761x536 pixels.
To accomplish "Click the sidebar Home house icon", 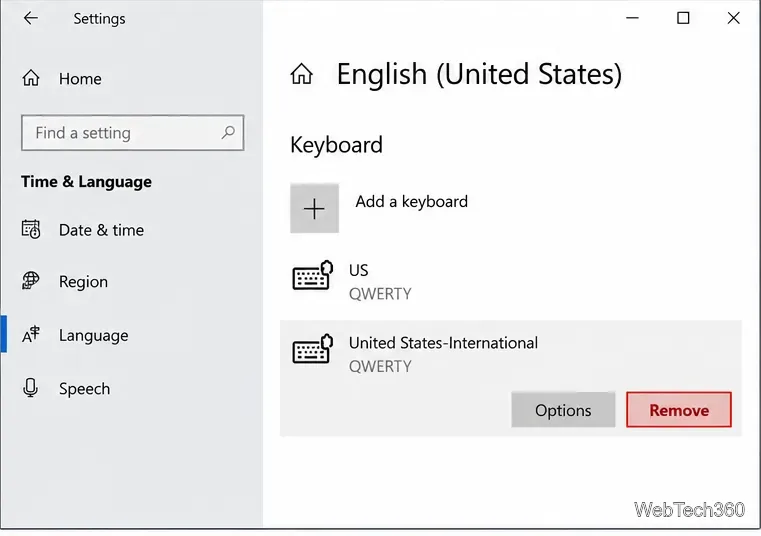I will (x=31, y=78).
